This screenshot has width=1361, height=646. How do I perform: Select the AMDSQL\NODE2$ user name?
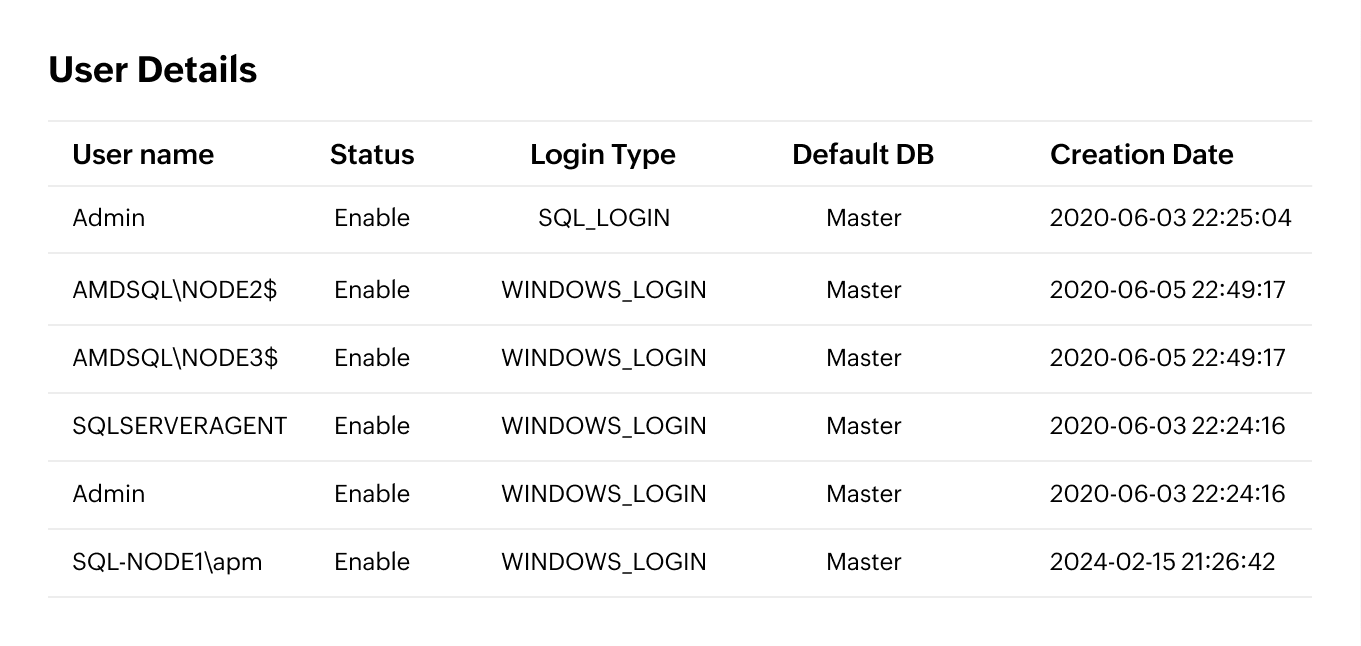point(175,290)
